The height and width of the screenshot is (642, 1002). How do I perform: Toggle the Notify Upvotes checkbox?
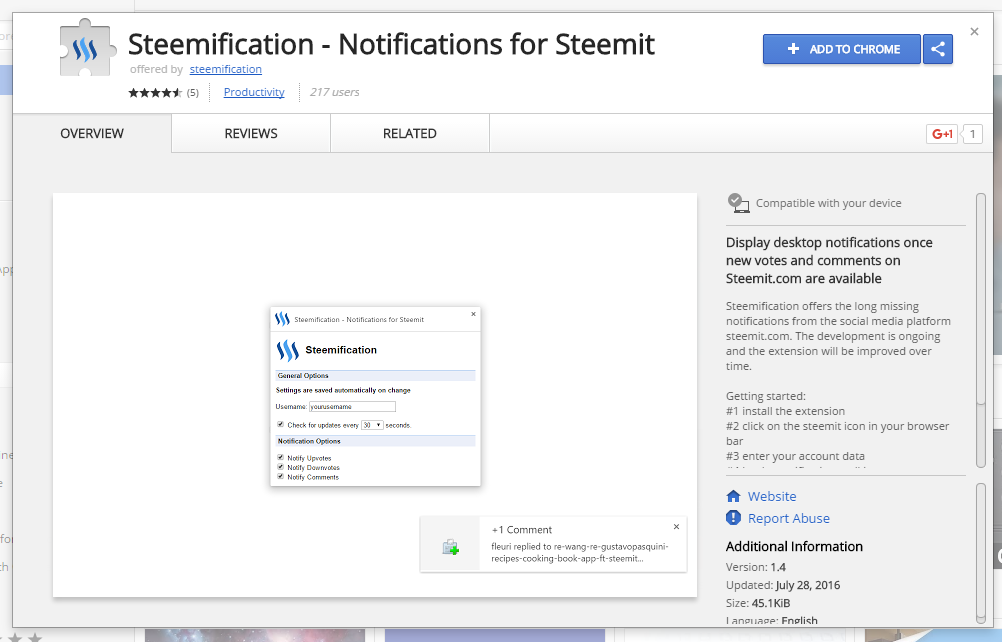pos(280,458)
